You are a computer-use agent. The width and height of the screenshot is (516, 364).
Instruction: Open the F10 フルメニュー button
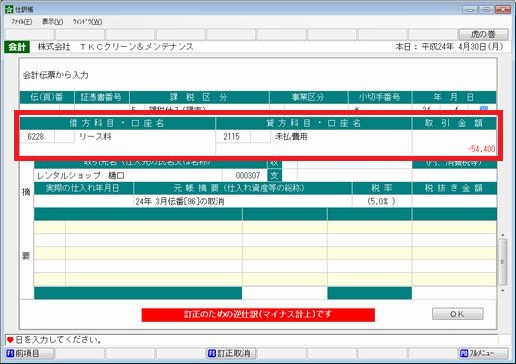point(483,353)
